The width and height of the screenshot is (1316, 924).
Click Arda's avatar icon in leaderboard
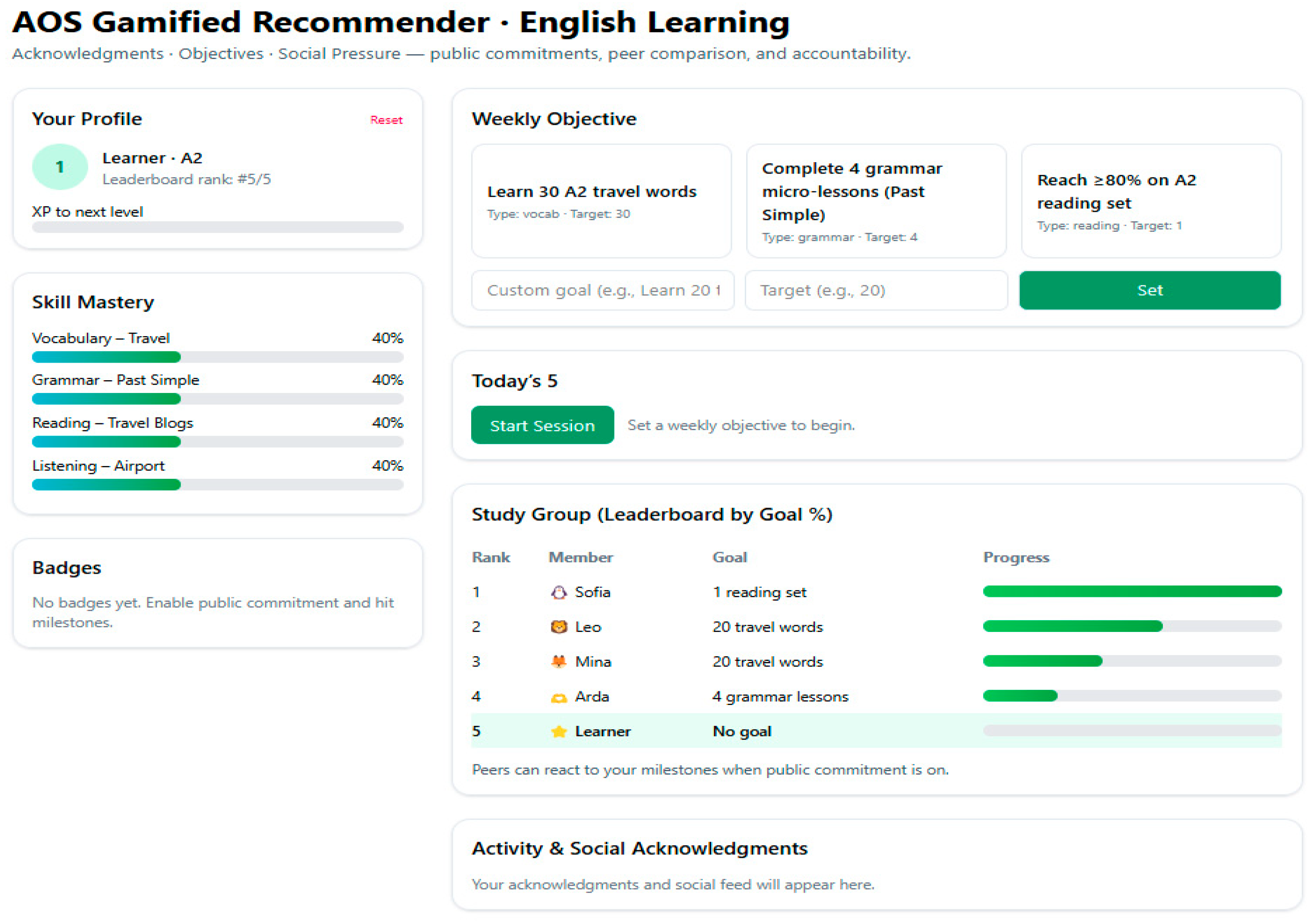coord(558,697)
